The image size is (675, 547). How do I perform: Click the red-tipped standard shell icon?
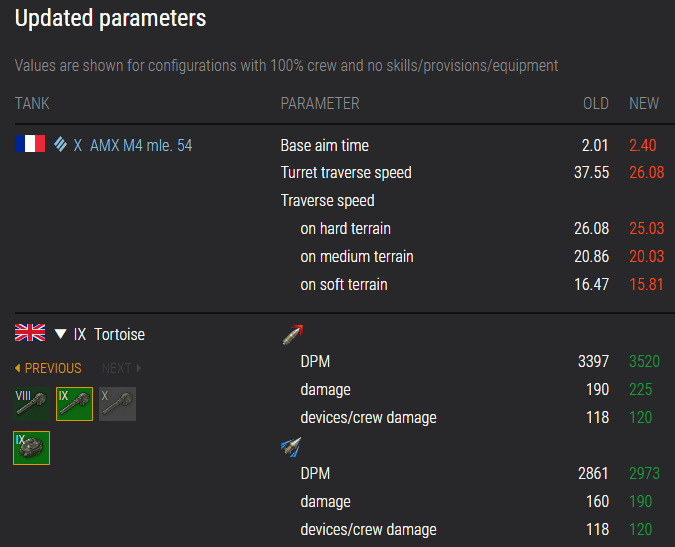pyautogui.click(x=291, y=335)
